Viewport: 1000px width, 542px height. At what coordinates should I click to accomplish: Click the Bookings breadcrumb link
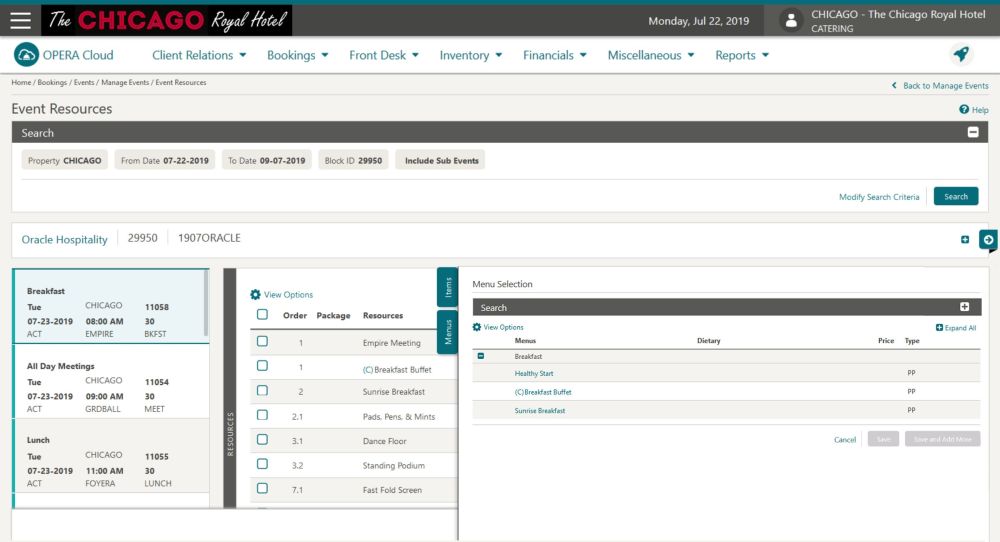pos(52,82)
